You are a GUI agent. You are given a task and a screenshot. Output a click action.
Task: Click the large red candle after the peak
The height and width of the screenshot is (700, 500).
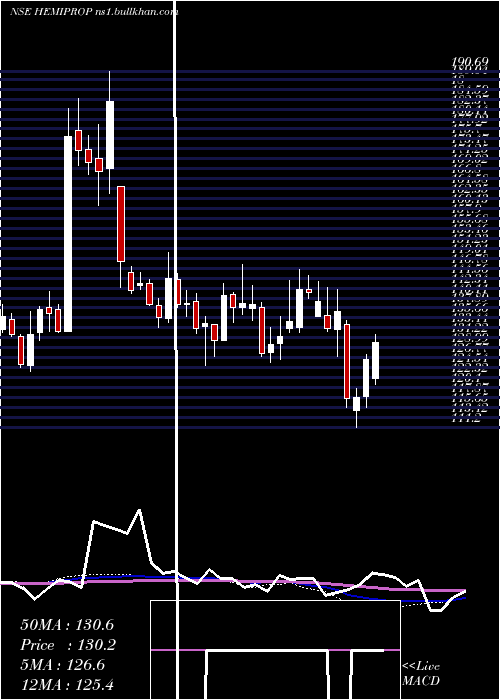[x=121, y=224]
